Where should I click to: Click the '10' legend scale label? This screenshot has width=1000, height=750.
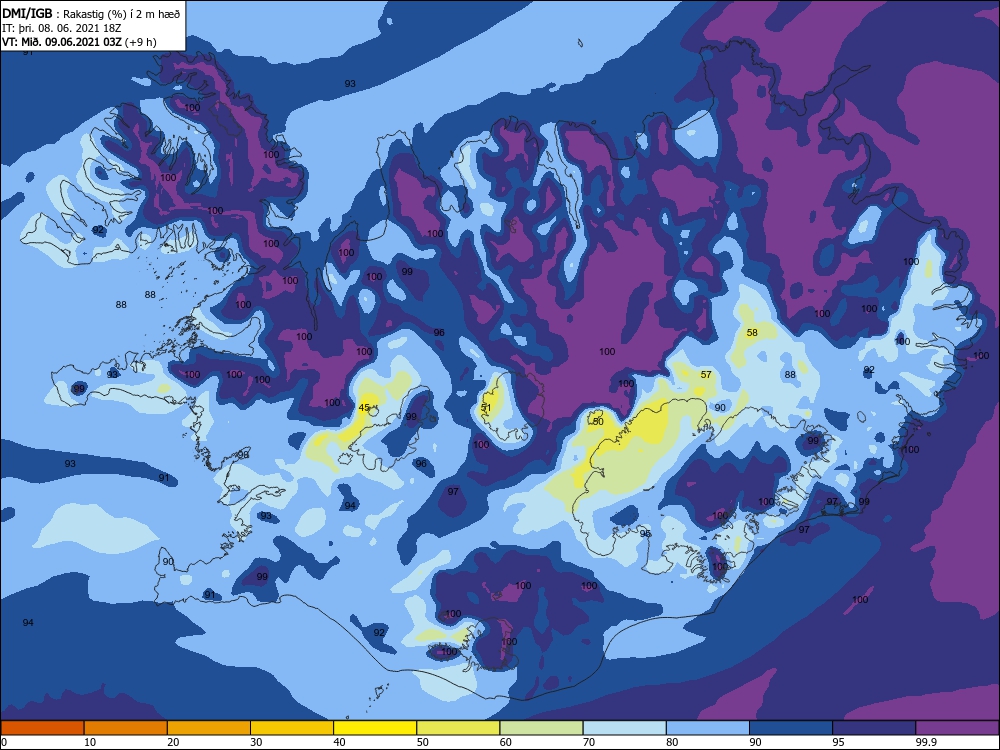90,742
